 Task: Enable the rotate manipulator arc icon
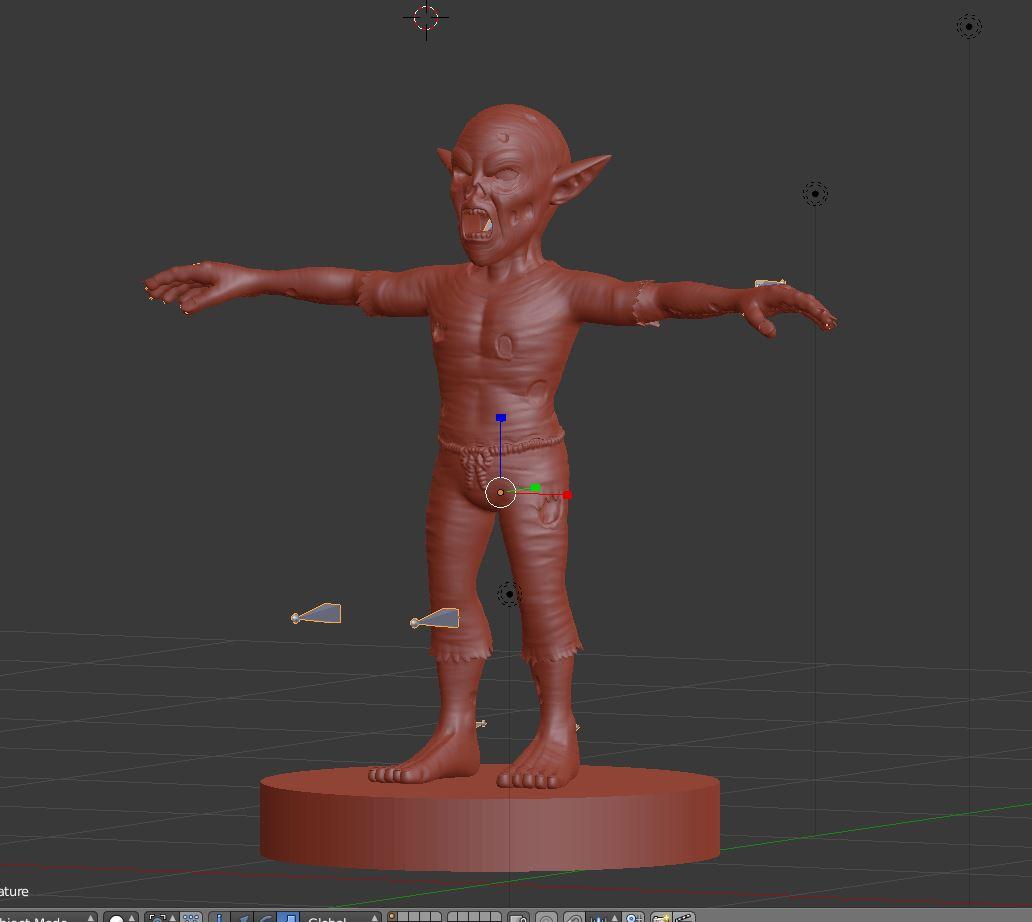click(265, 918)
